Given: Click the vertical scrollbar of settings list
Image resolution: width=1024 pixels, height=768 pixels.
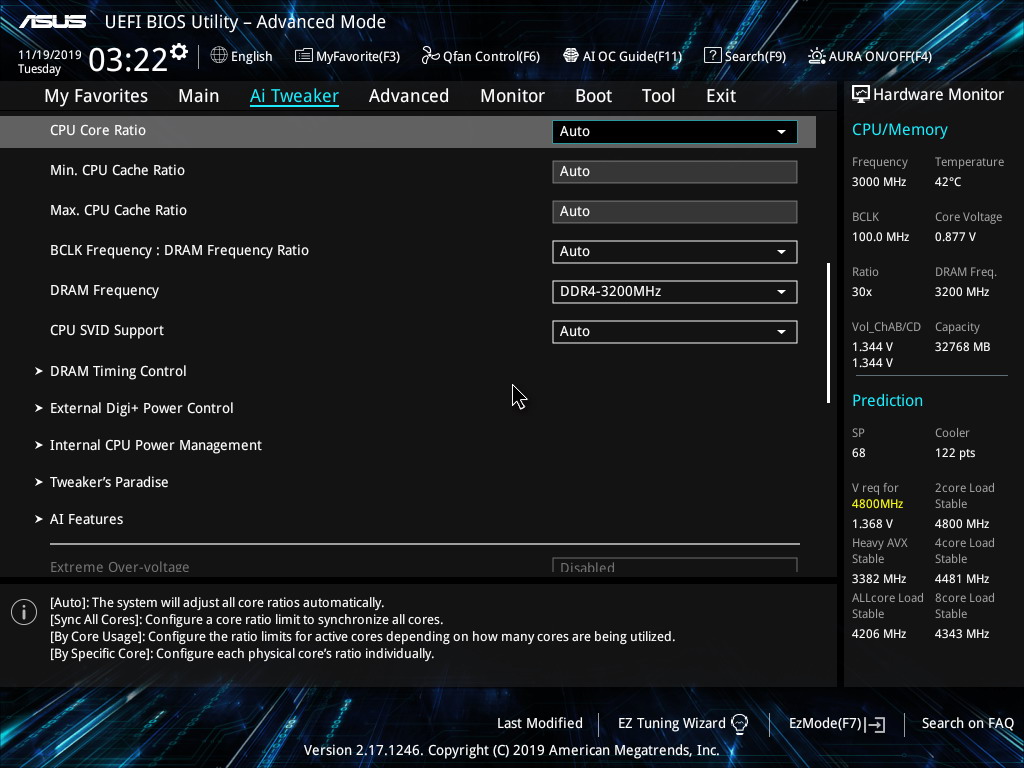Looking at the screenshot, I should (x=828, y=333).
